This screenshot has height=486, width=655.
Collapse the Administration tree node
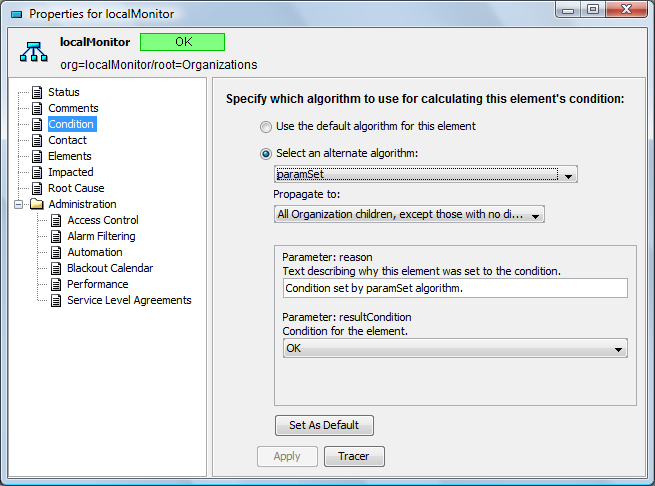click(18, 204)
